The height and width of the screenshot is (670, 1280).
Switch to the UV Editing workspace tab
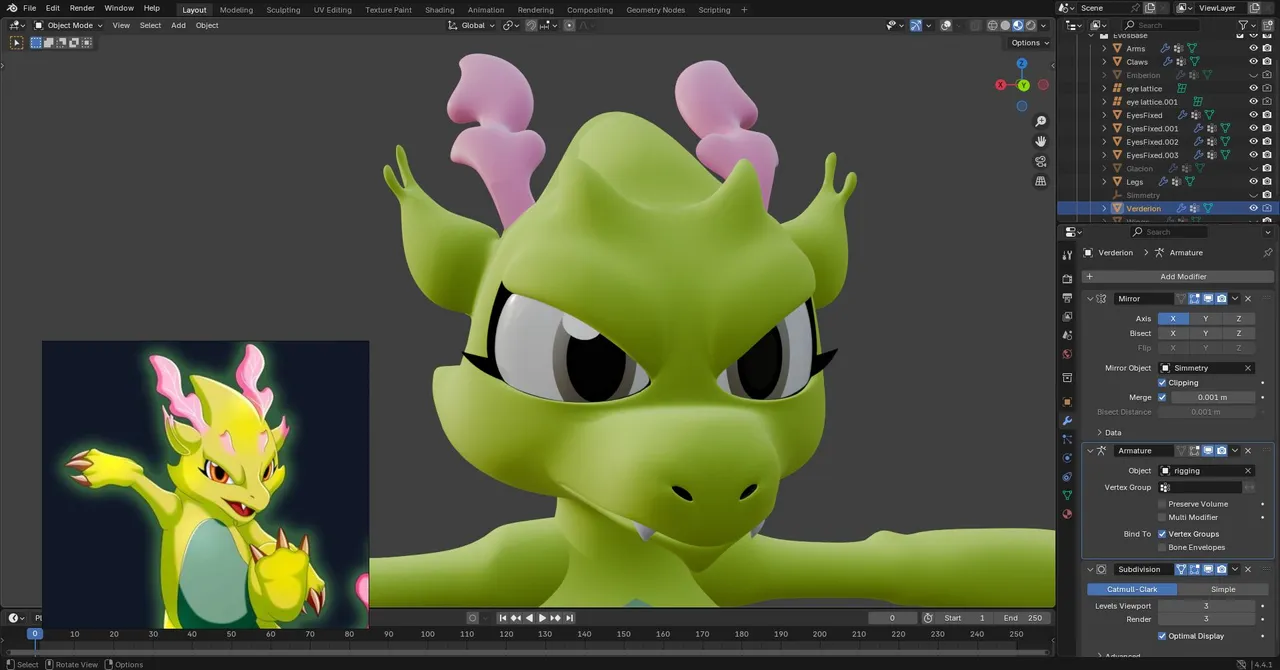point(333,10)
